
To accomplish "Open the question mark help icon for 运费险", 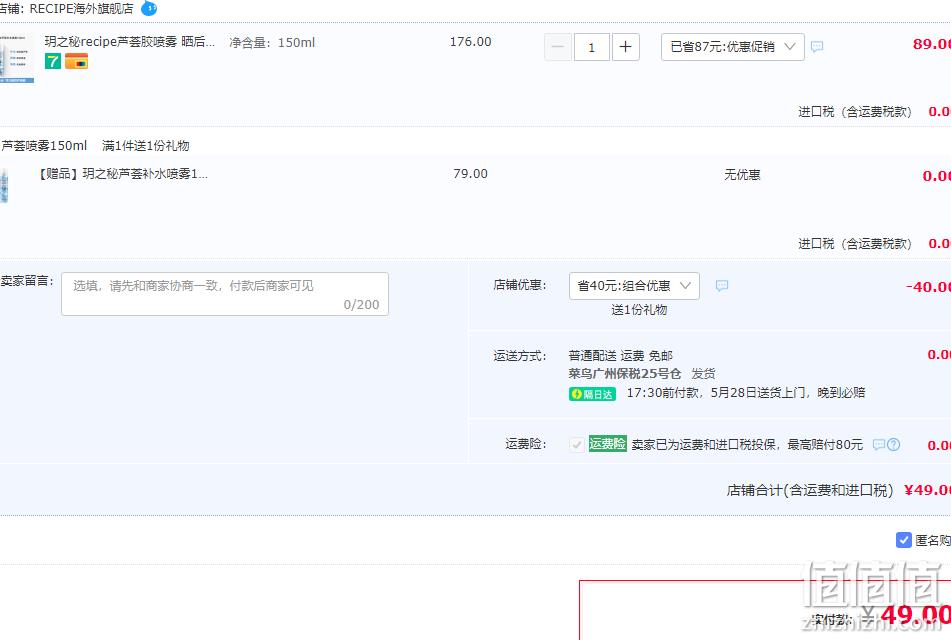I will 893,445.
